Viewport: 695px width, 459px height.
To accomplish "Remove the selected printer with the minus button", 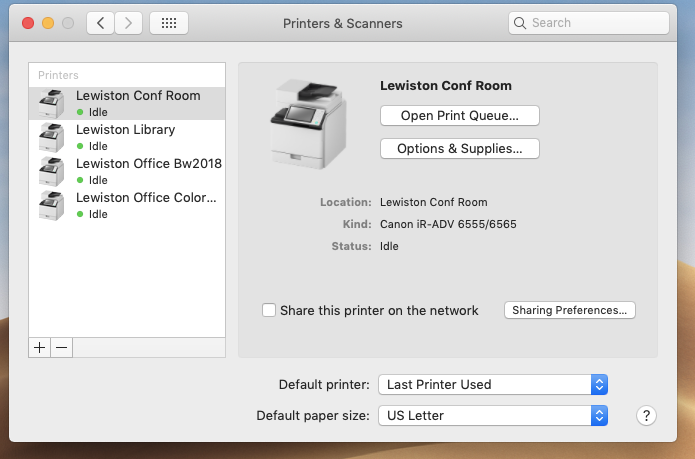I will click(62, 348).
